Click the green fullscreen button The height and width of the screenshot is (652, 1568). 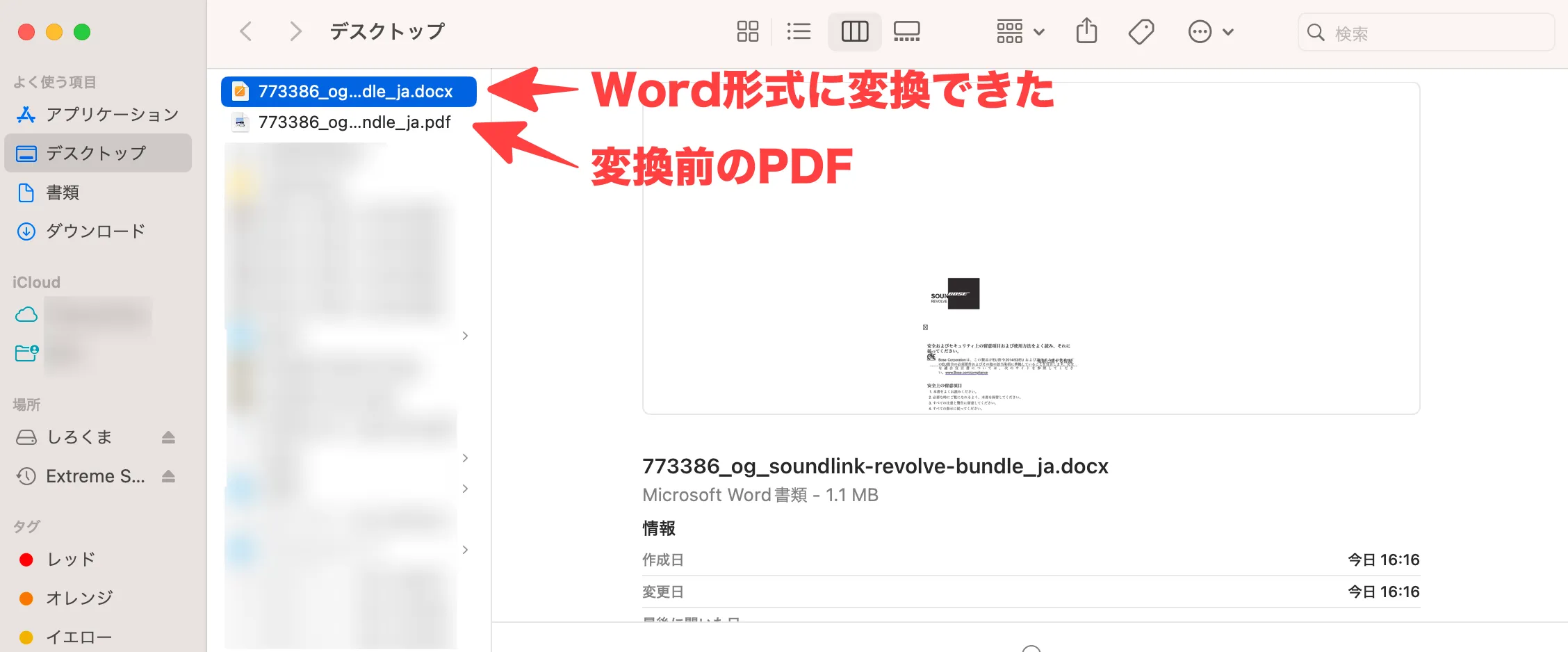pyautogui.click(x=82, y=32)
